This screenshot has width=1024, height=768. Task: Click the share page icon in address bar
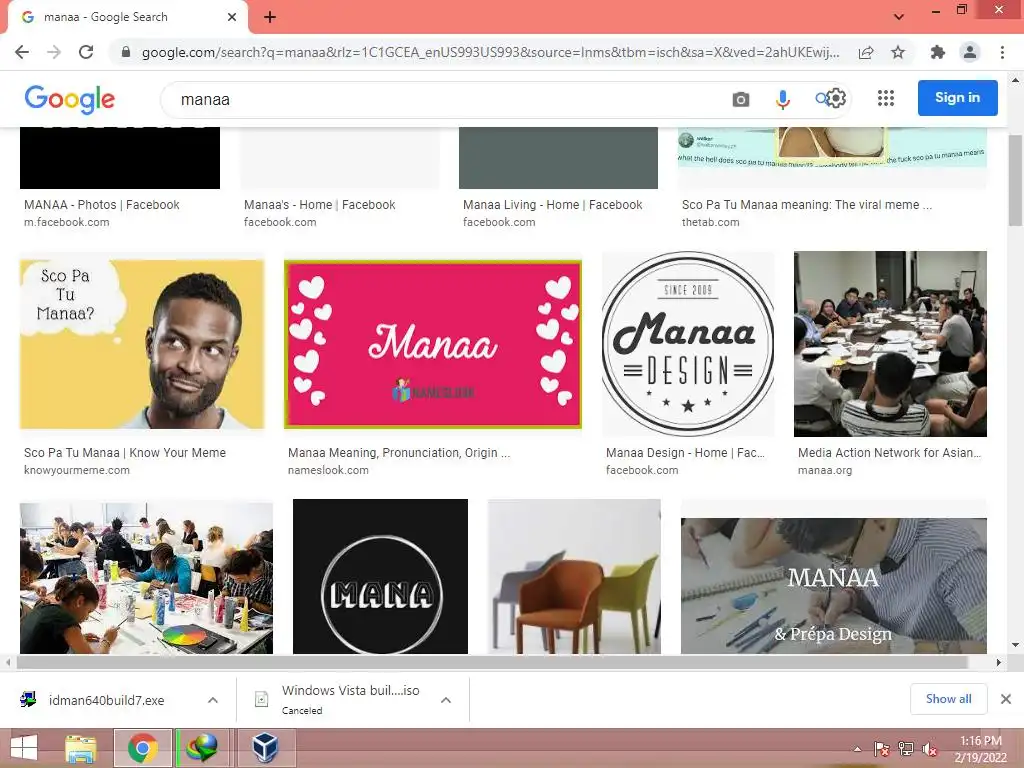(866, 52)
